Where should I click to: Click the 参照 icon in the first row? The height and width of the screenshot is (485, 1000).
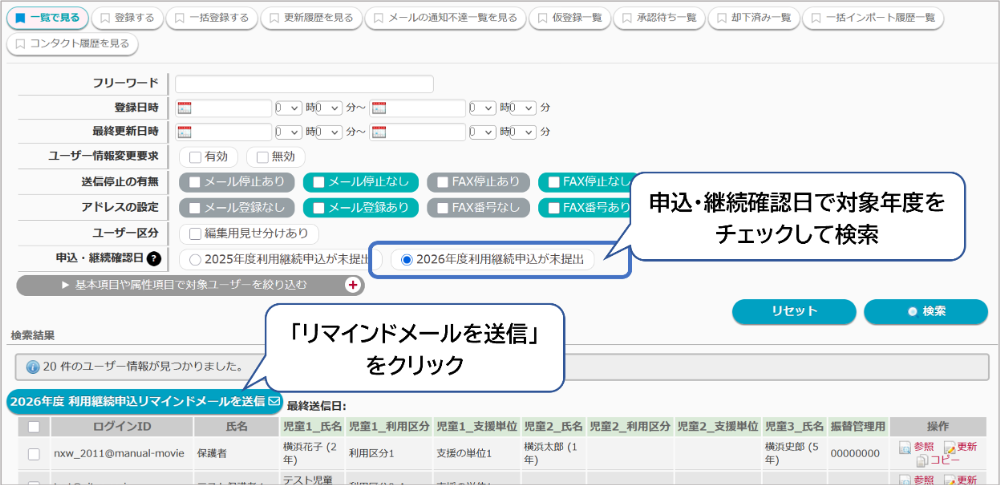coord(903,447)
